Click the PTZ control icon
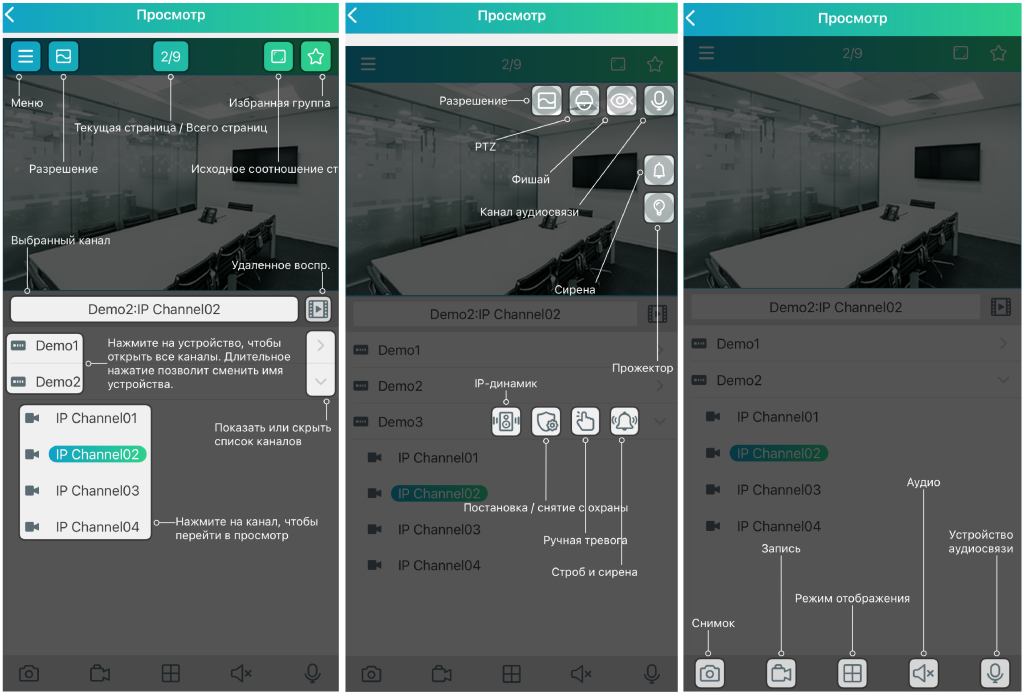 pos(584,101)
